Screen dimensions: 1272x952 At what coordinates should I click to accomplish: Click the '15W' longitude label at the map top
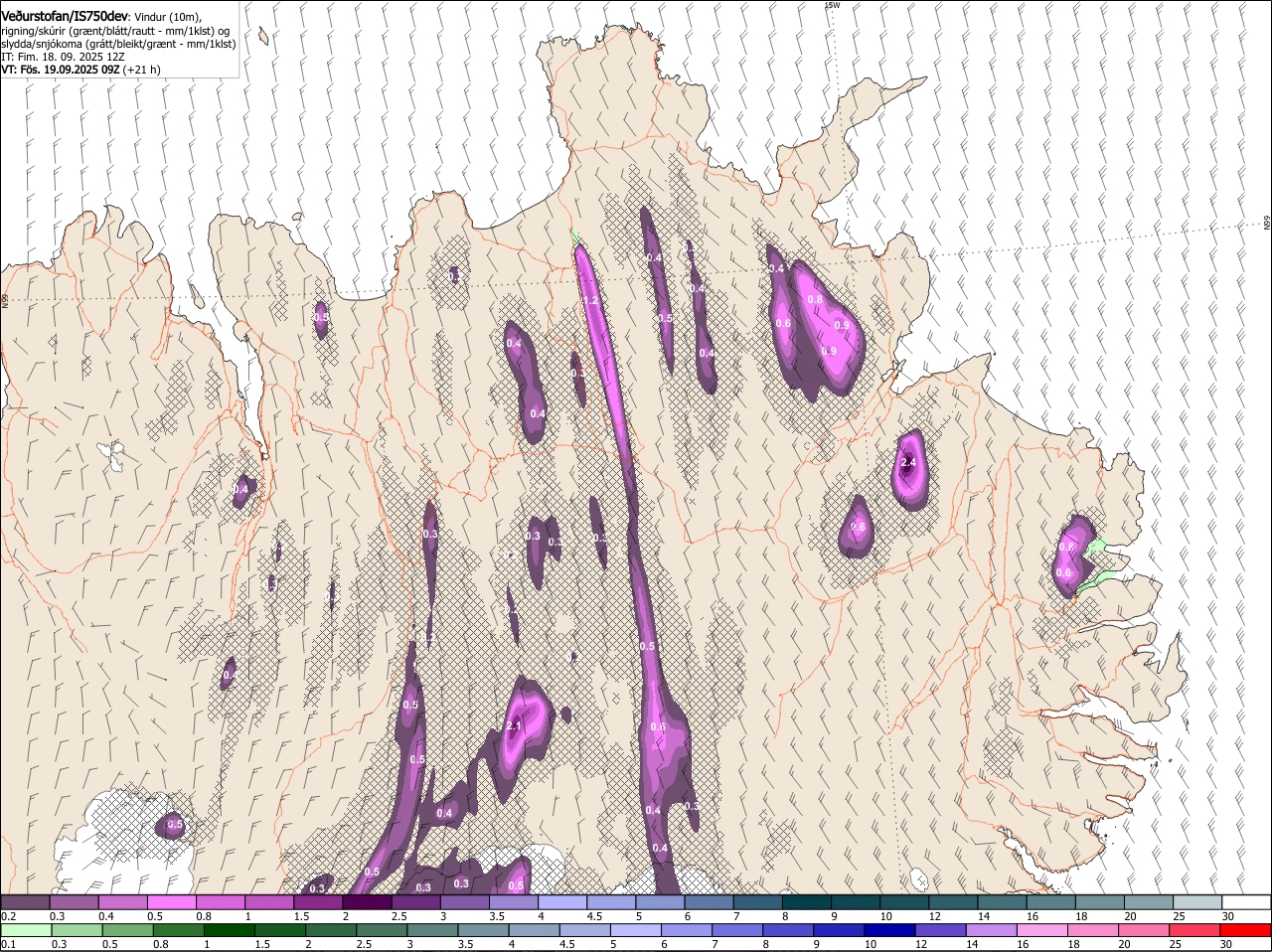point(832,5)
